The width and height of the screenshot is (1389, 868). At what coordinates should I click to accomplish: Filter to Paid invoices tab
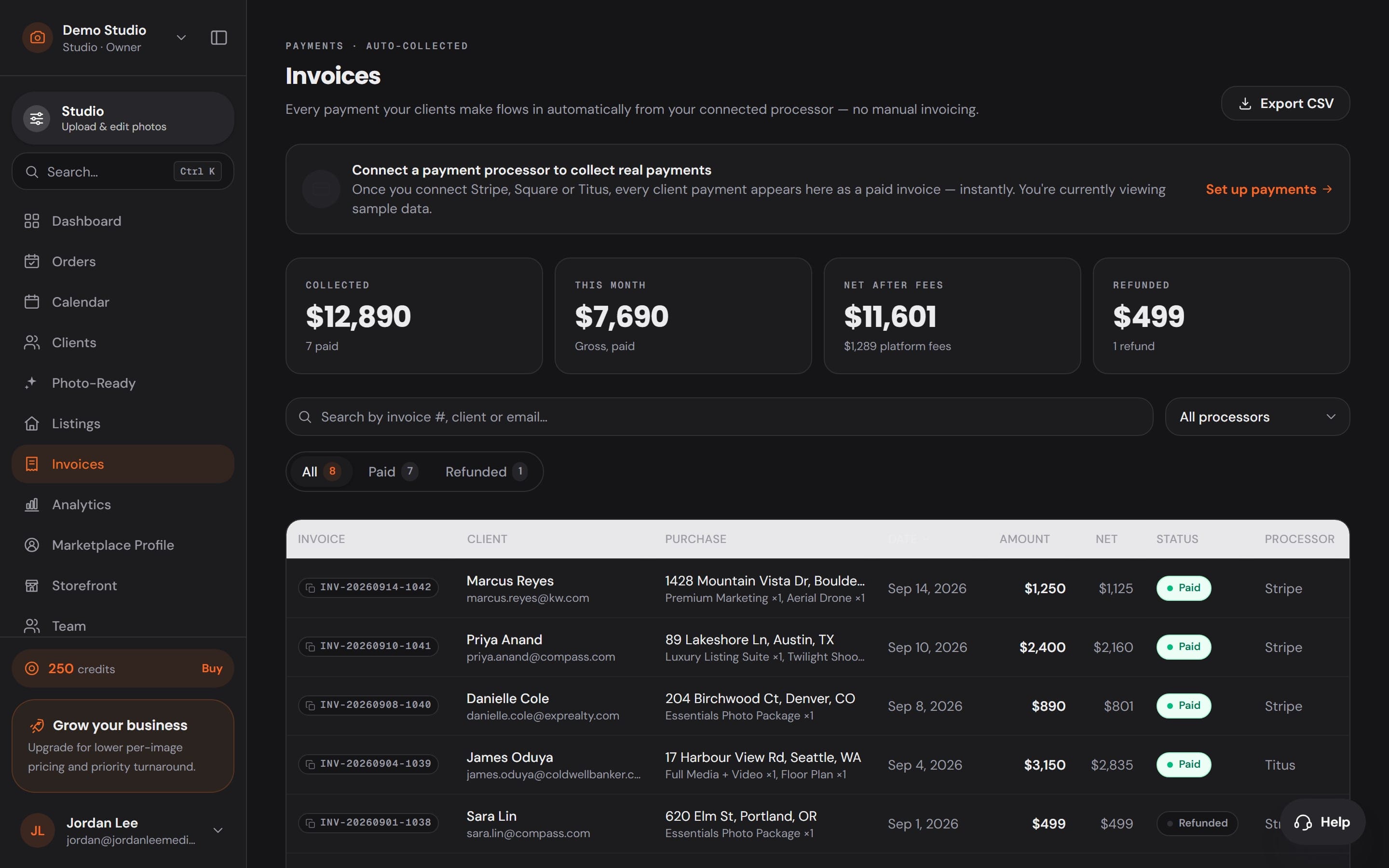[x=393, y=471]
